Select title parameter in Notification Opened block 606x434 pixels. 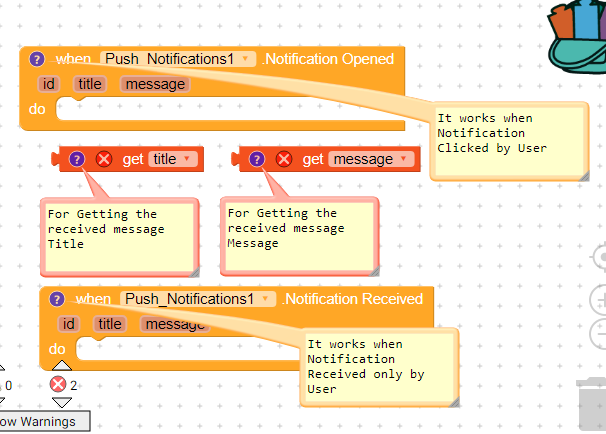click(x=90, y=84)
